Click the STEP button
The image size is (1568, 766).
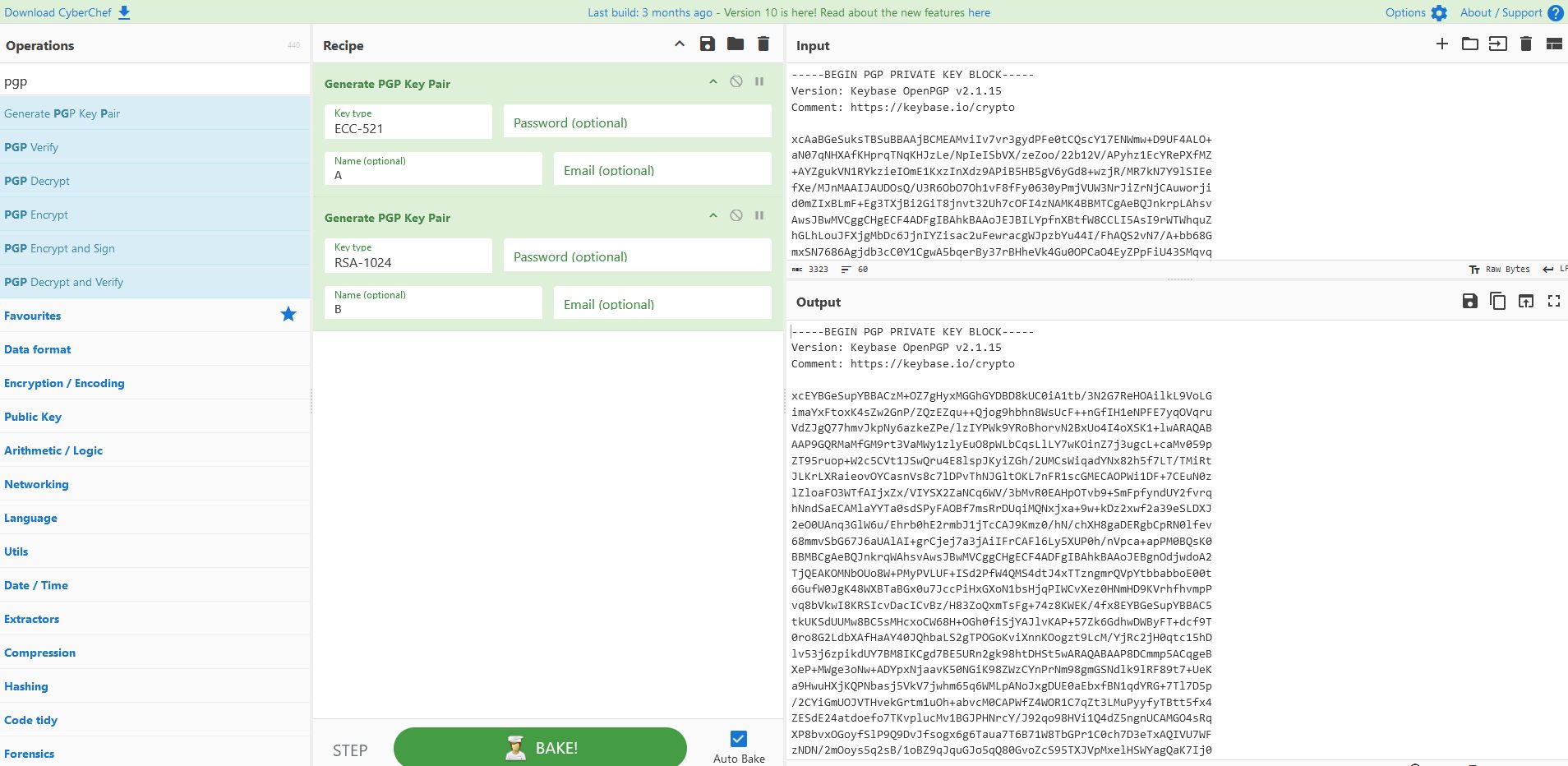coord(350,750)
